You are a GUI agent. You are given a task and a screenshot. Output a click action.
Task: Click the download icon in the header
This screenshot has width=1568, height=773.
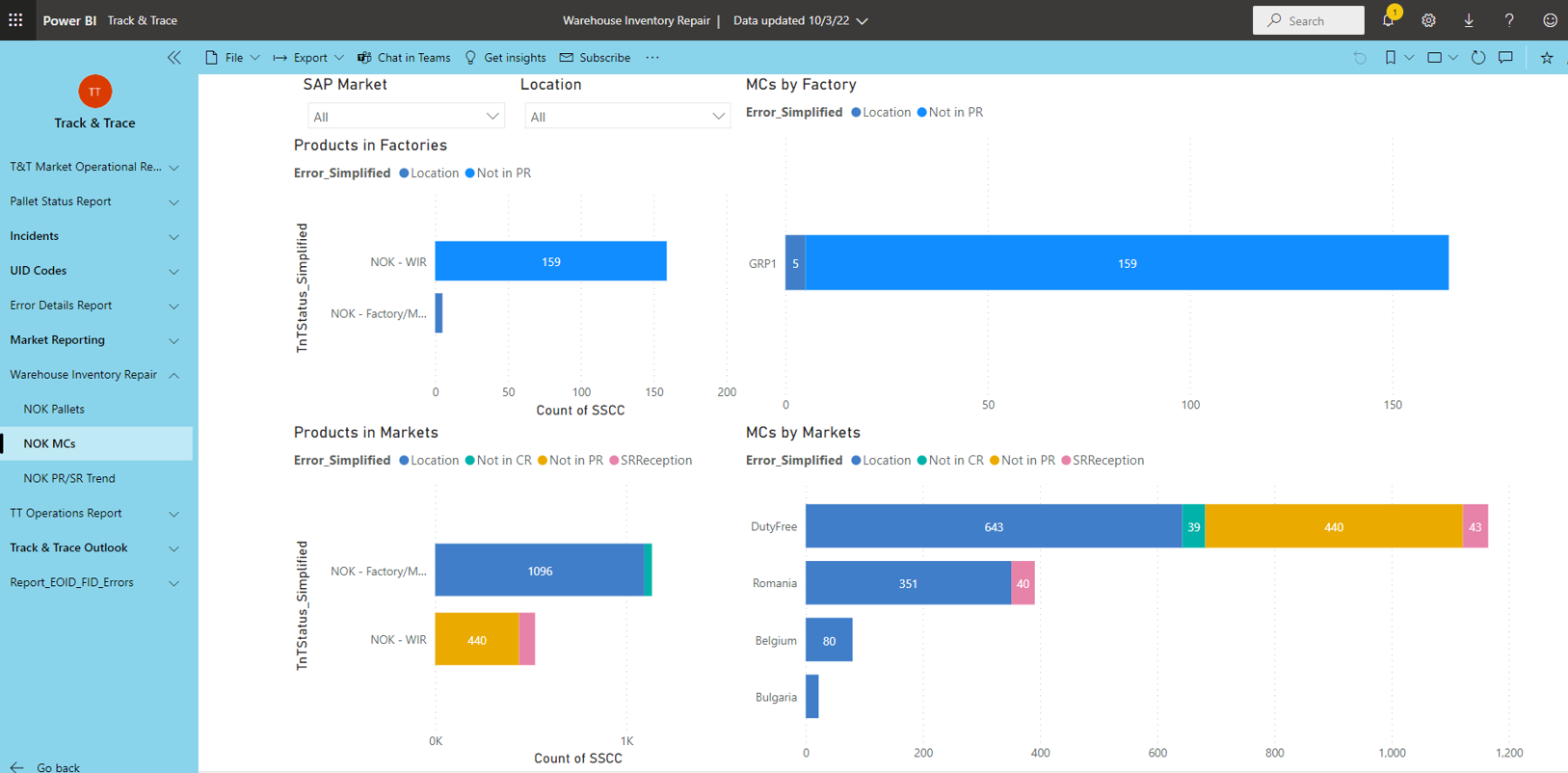tap(1469, 20)
